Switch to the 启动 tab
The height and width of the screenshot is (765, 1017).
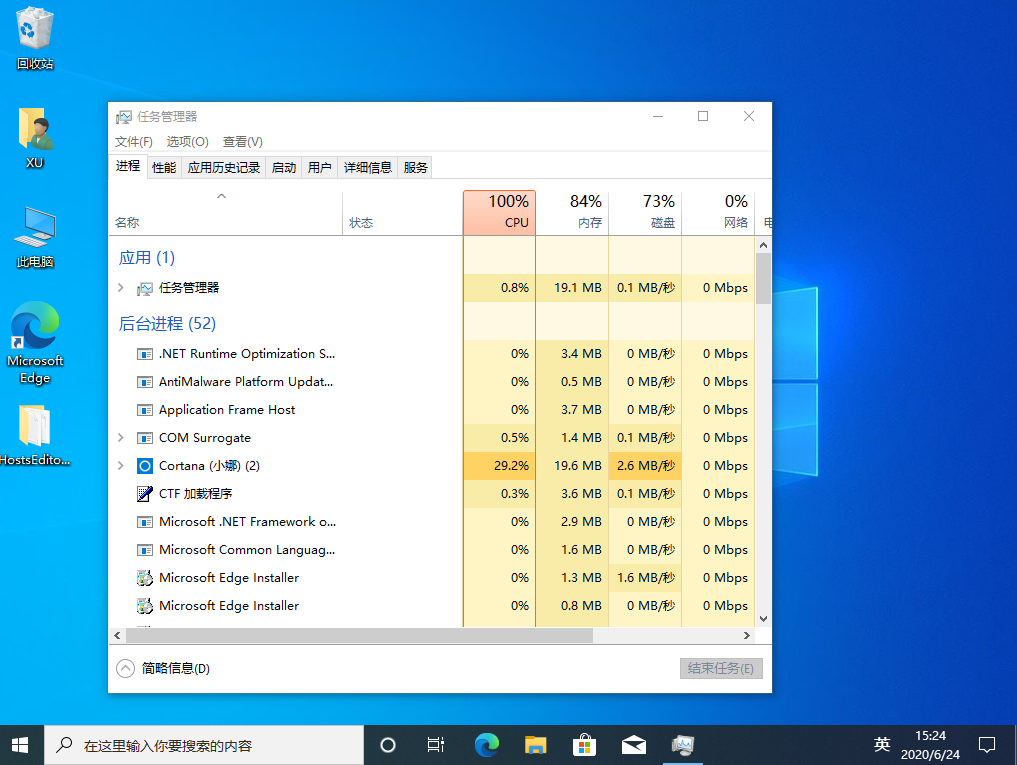click(283, 167)
